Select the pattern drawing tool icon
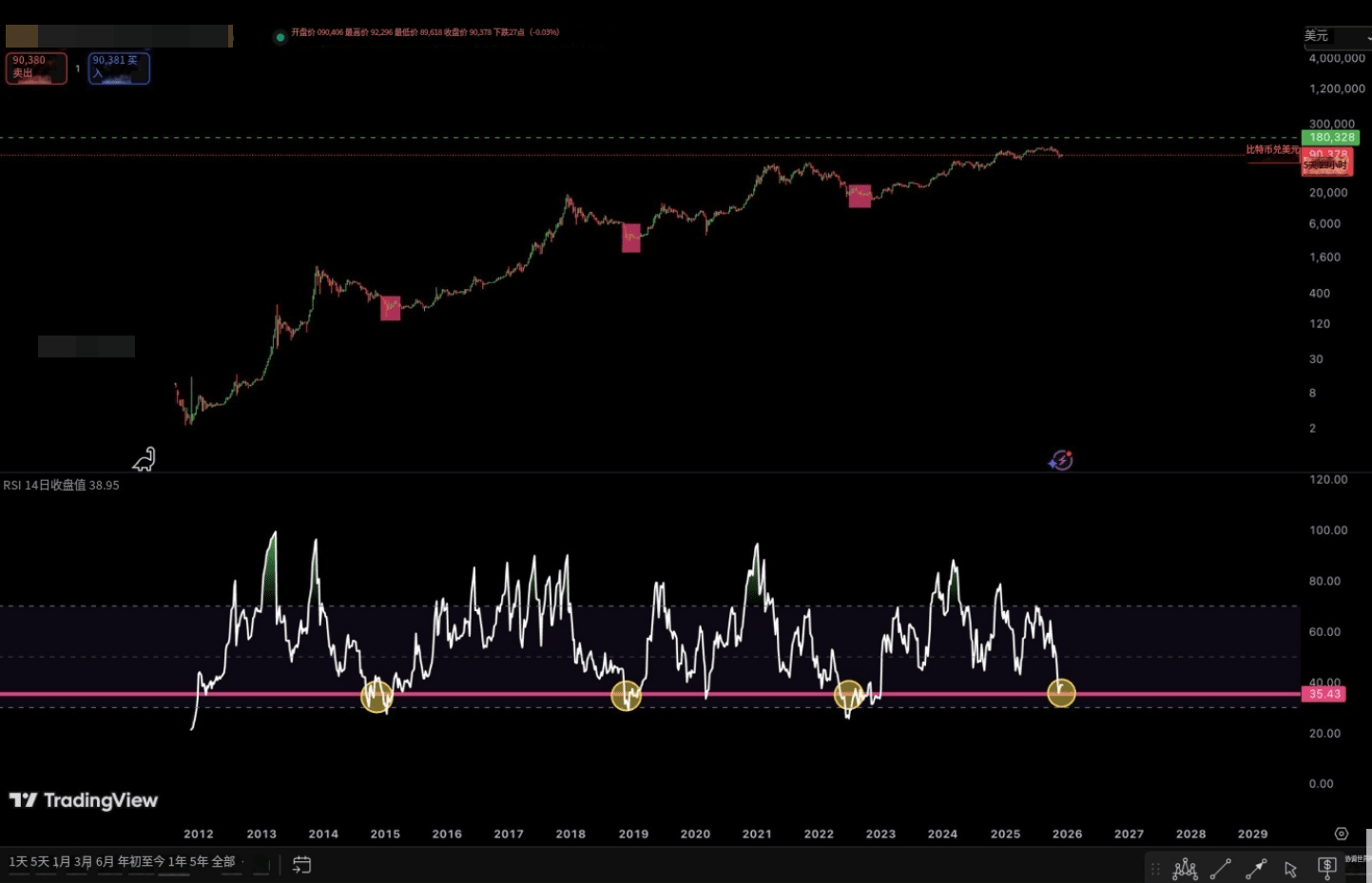 click(1186, 868)
